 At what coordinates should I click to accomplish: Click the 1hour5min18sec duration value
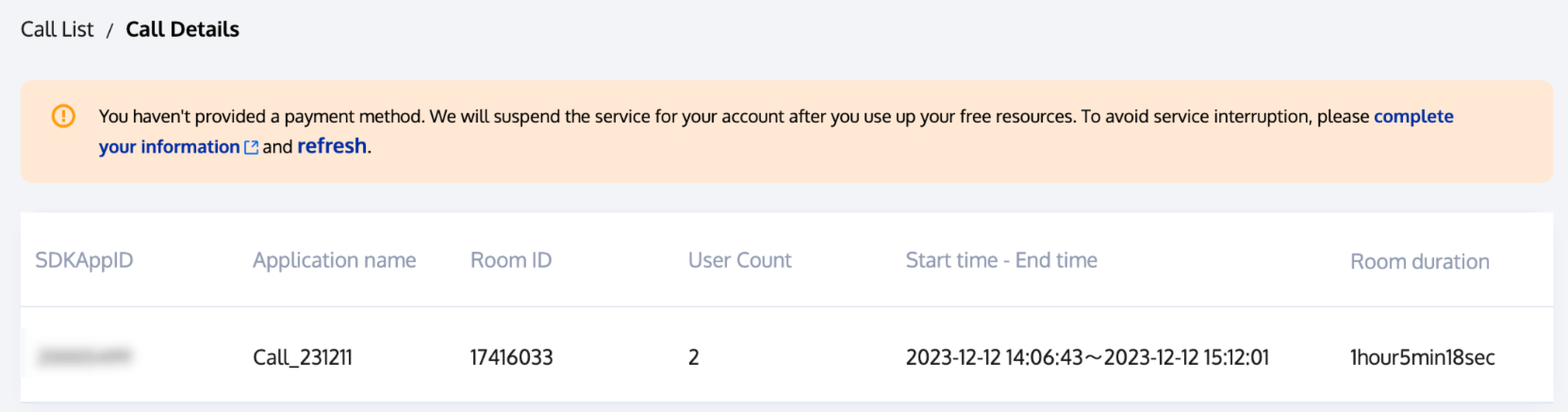[1422, 357]
